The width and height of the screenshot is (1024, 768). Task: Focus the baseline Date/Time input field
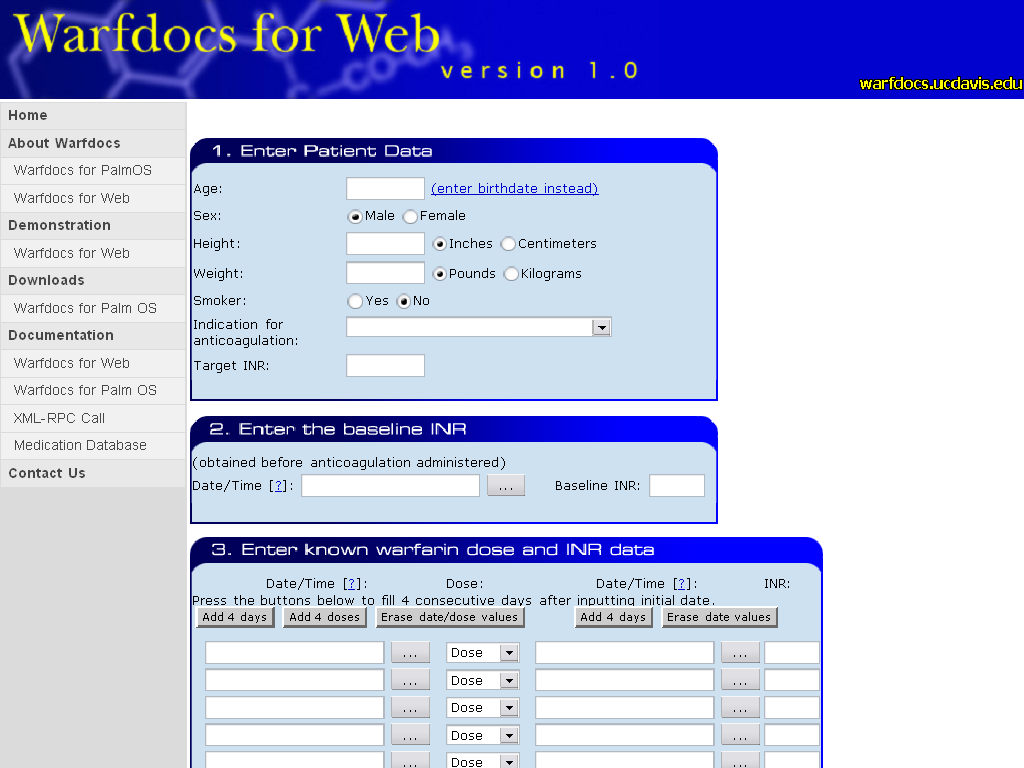(x=391, y=486)
